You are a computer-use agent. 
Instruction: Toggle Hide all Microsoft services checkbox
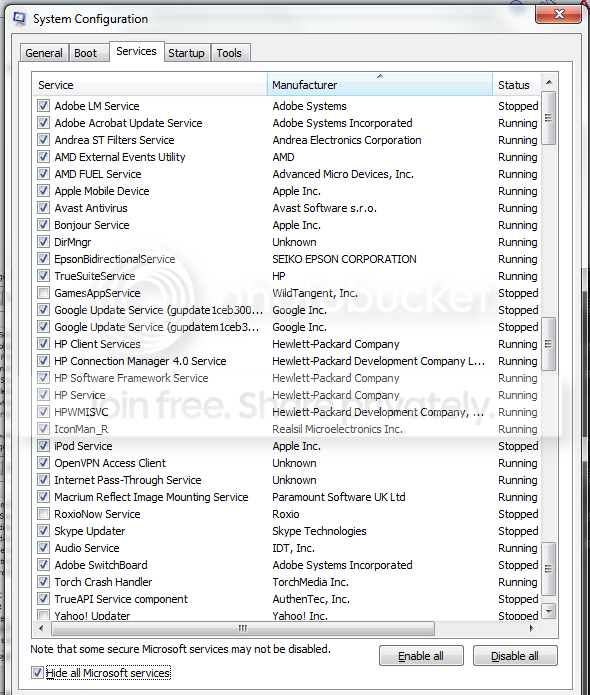(37, 673)
